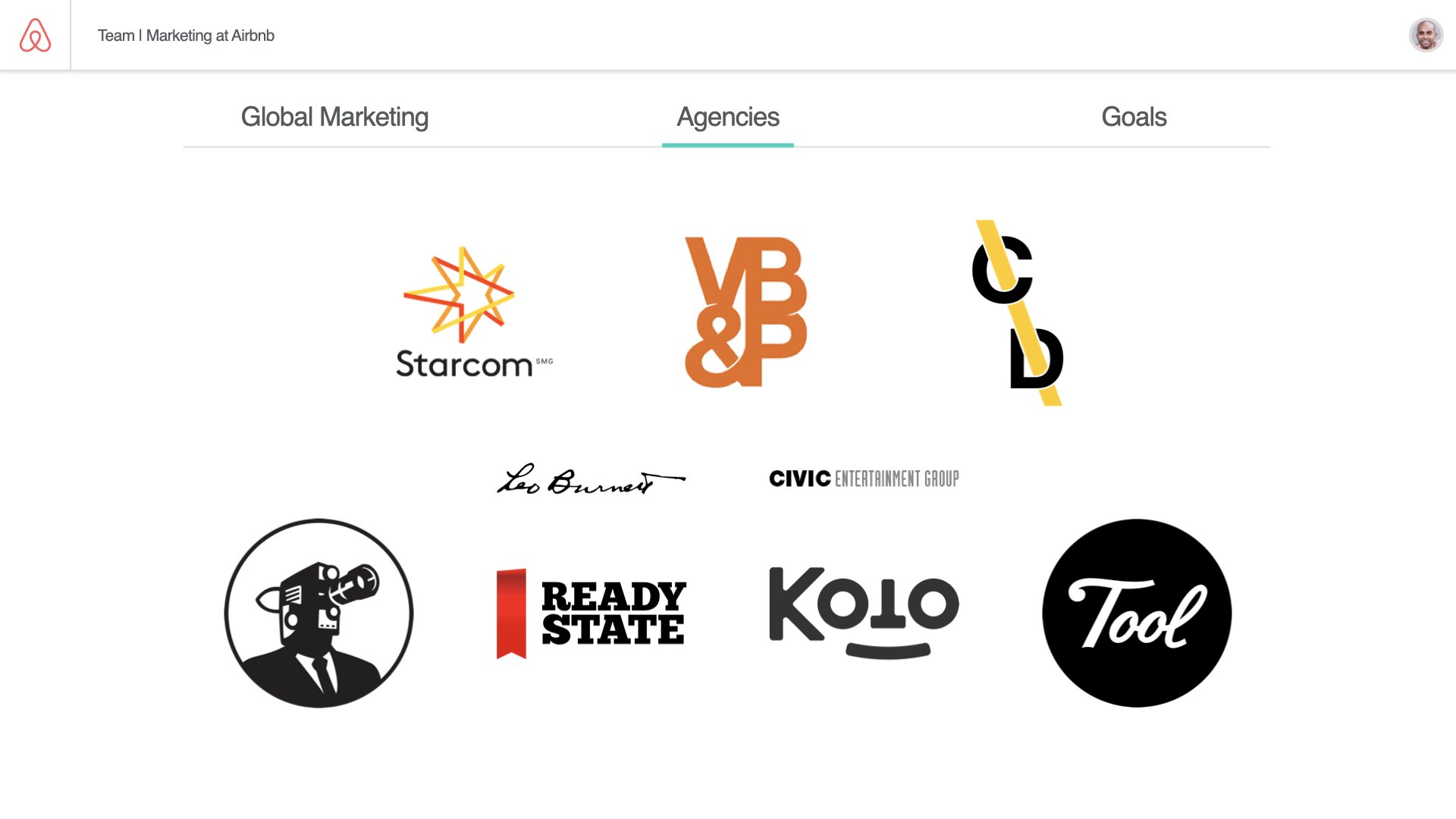Open the user profile avatar
This screenshot has width=1456, height=819.
[1426, 35]
